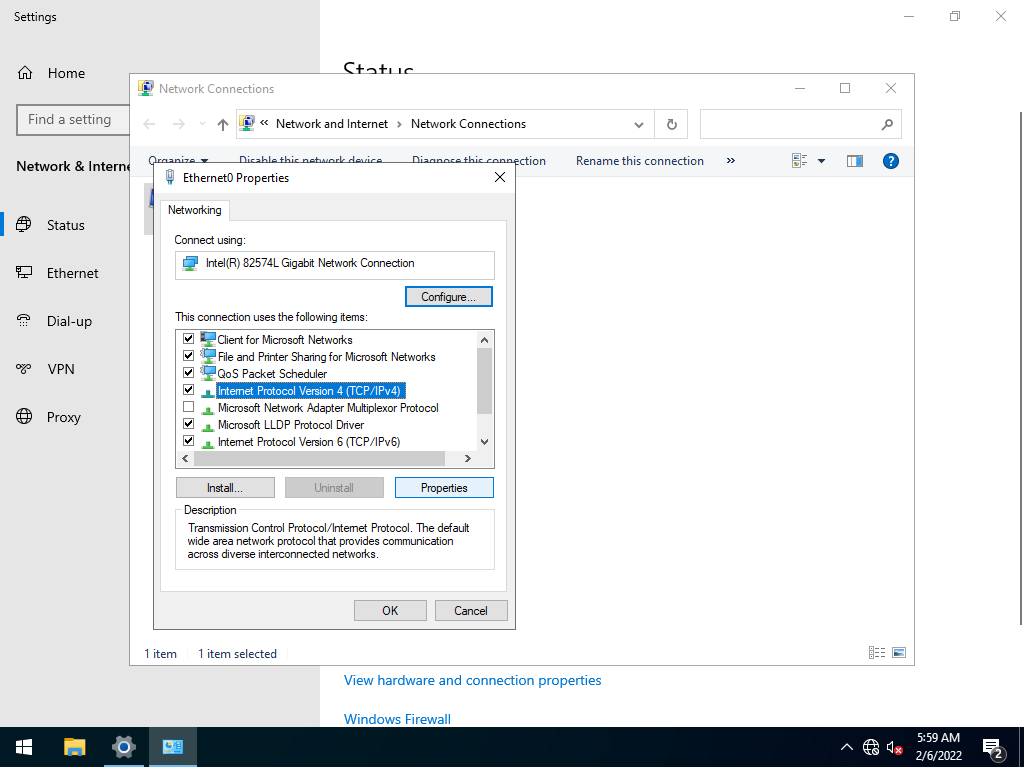Viewport: 1024px width, 767px height.
Task: Select Client for Microsoft Networks item
Action: pyautogui.click(x=285, y=340)
